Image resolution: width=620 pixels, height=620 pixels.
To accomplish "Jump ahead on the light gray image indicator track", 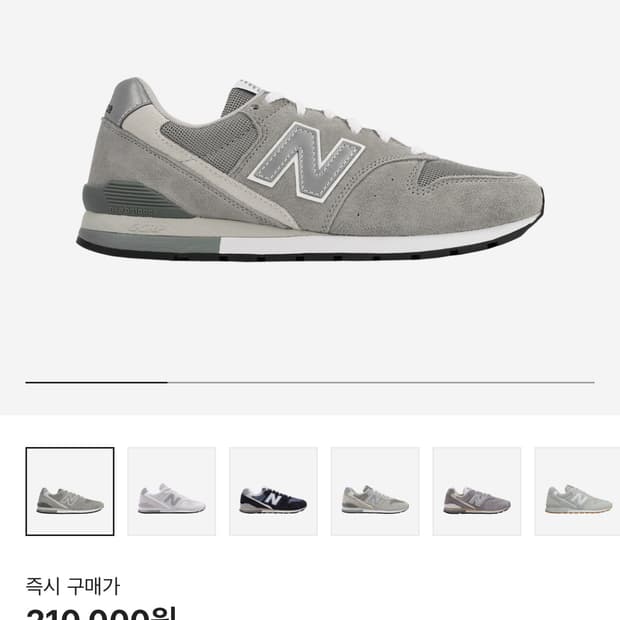I will pyautogui.click(x=381, y=382).
